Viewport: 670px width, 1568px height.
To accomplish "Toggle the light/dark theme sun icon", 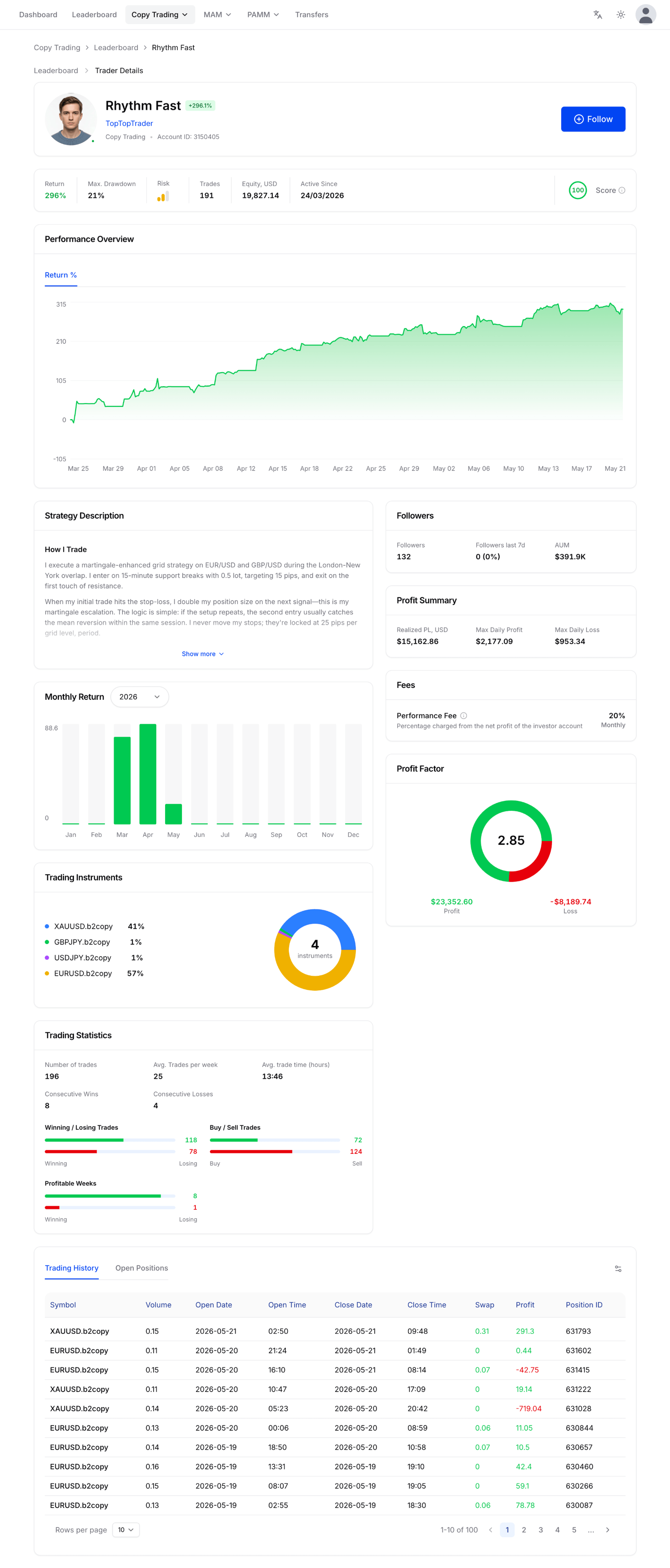I will (x=621, y=15).
